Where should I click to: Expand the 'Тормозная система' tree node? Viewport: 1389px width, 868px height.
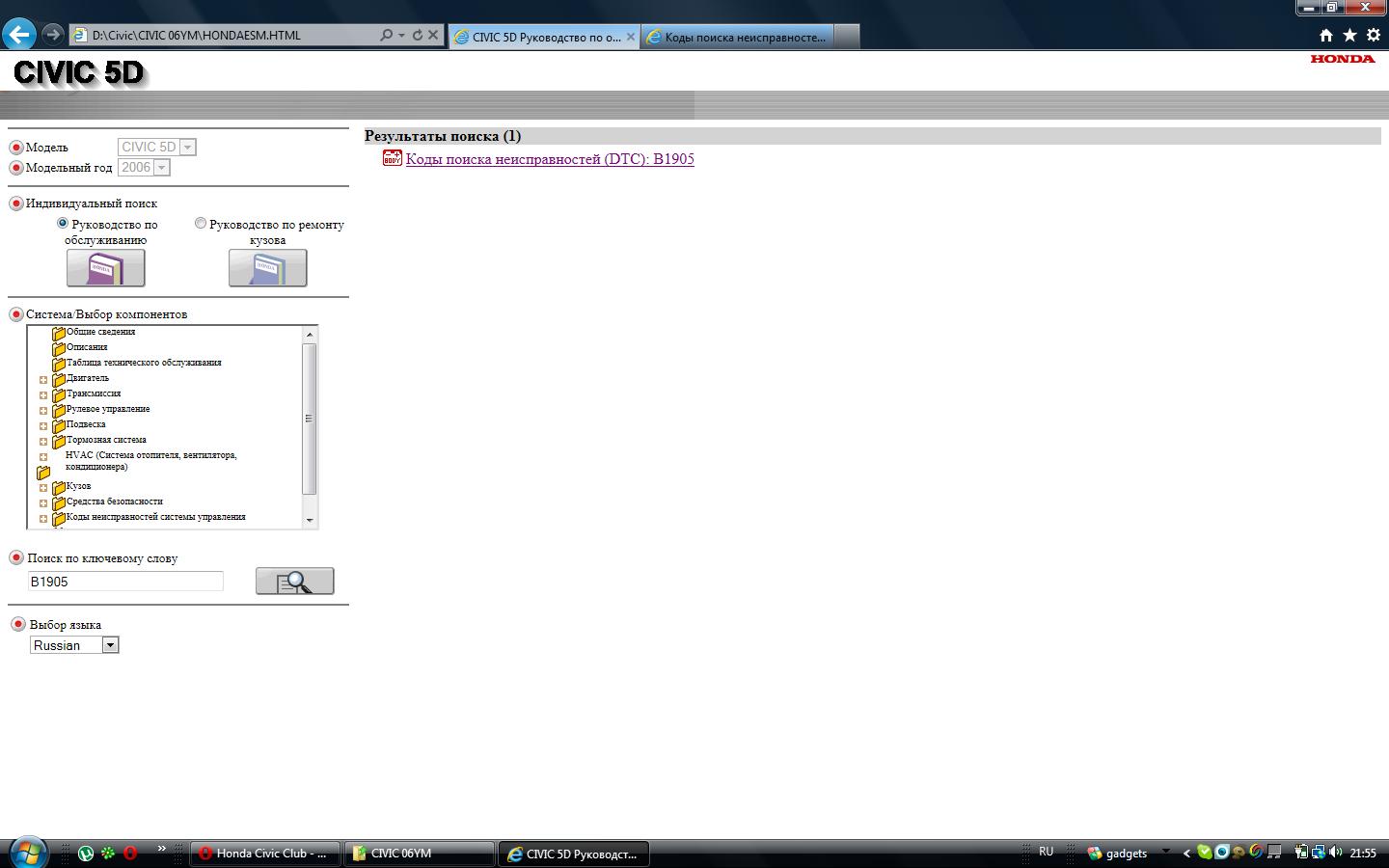pyautogui.click(x=43, y=442)
